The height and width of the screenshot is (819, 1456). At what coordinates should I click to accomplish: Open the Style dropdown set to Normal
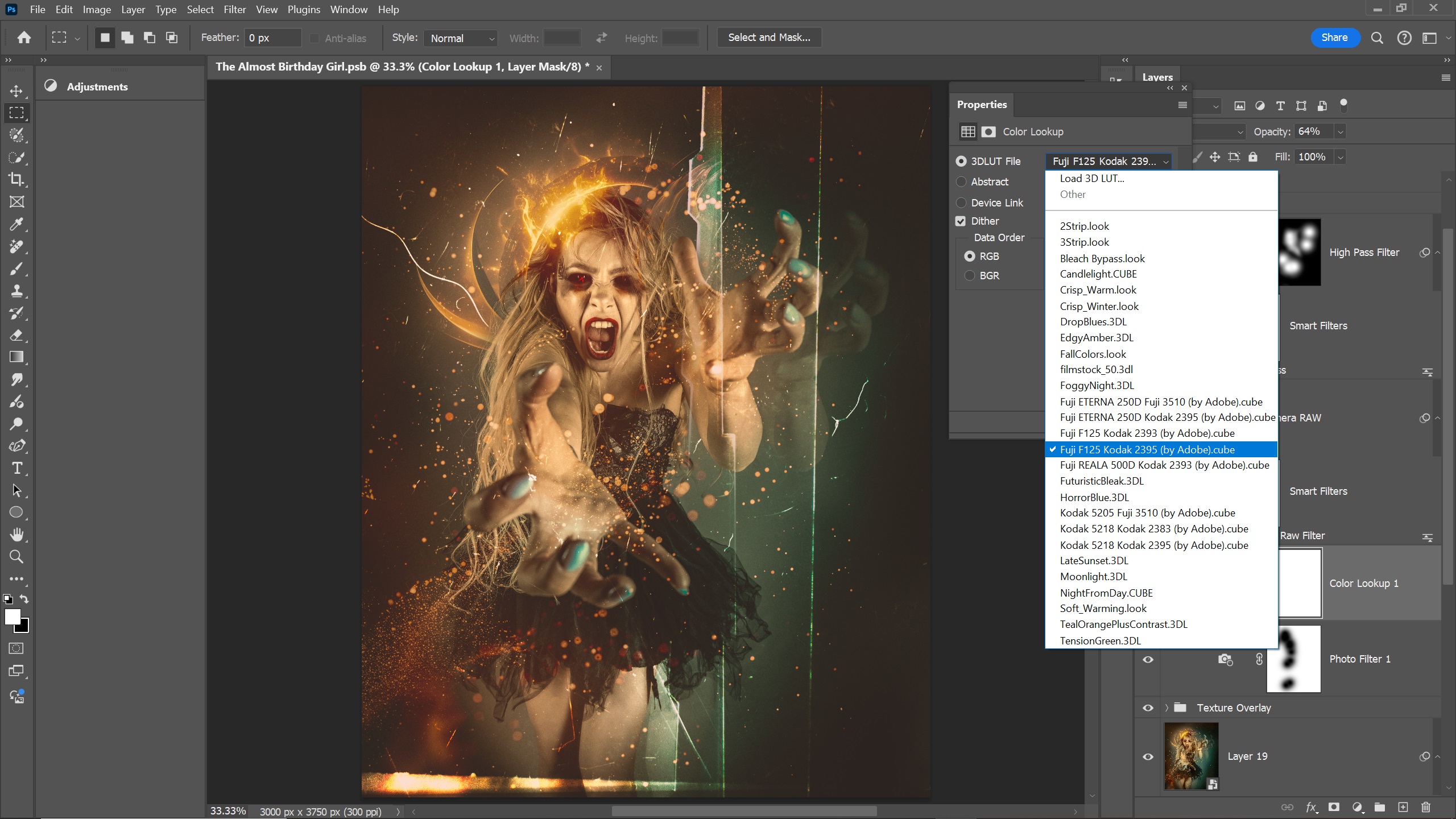click(x=461, y=38)
